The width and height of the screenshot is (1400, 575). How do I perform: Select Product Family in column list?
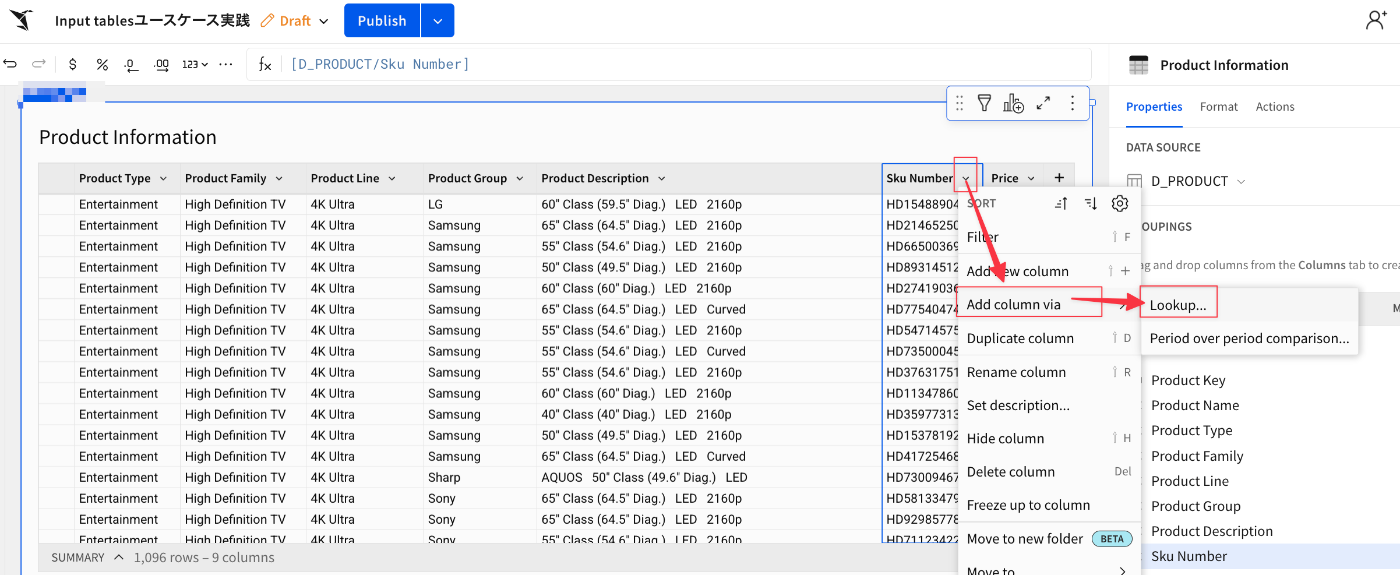(x=1197, y=456)
